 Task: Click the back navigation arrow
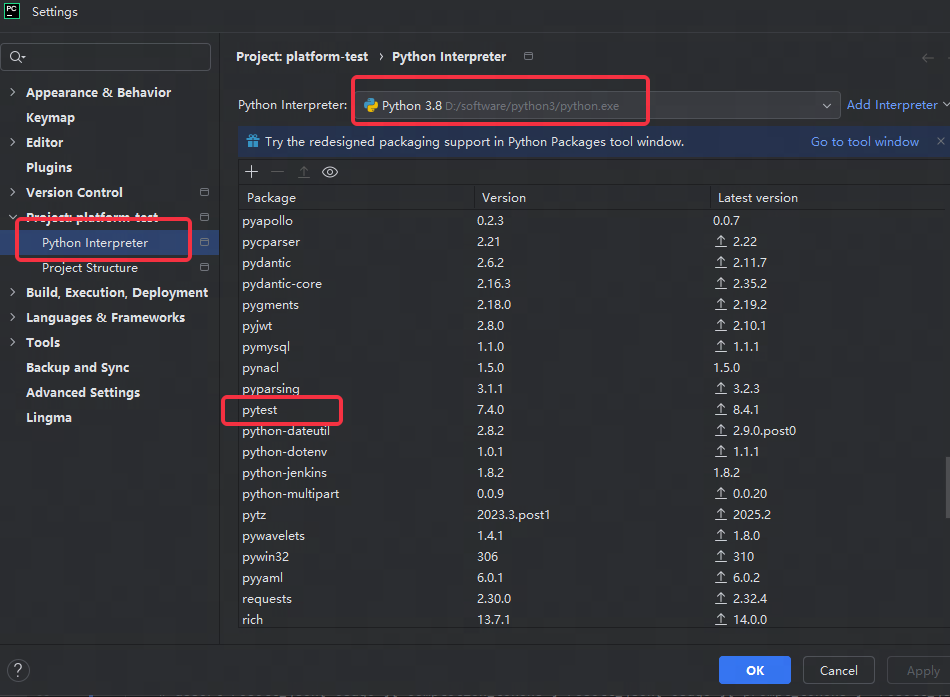927,58
